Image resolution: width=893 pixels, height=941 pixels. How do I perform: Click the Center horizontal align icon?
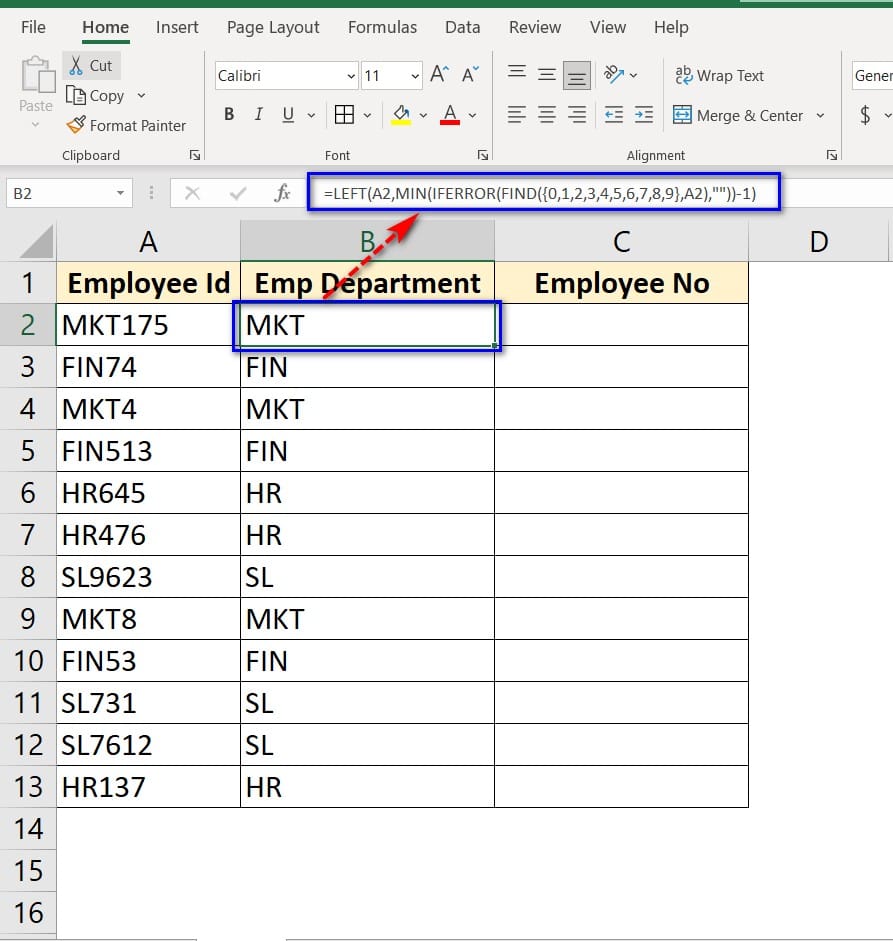547,115
